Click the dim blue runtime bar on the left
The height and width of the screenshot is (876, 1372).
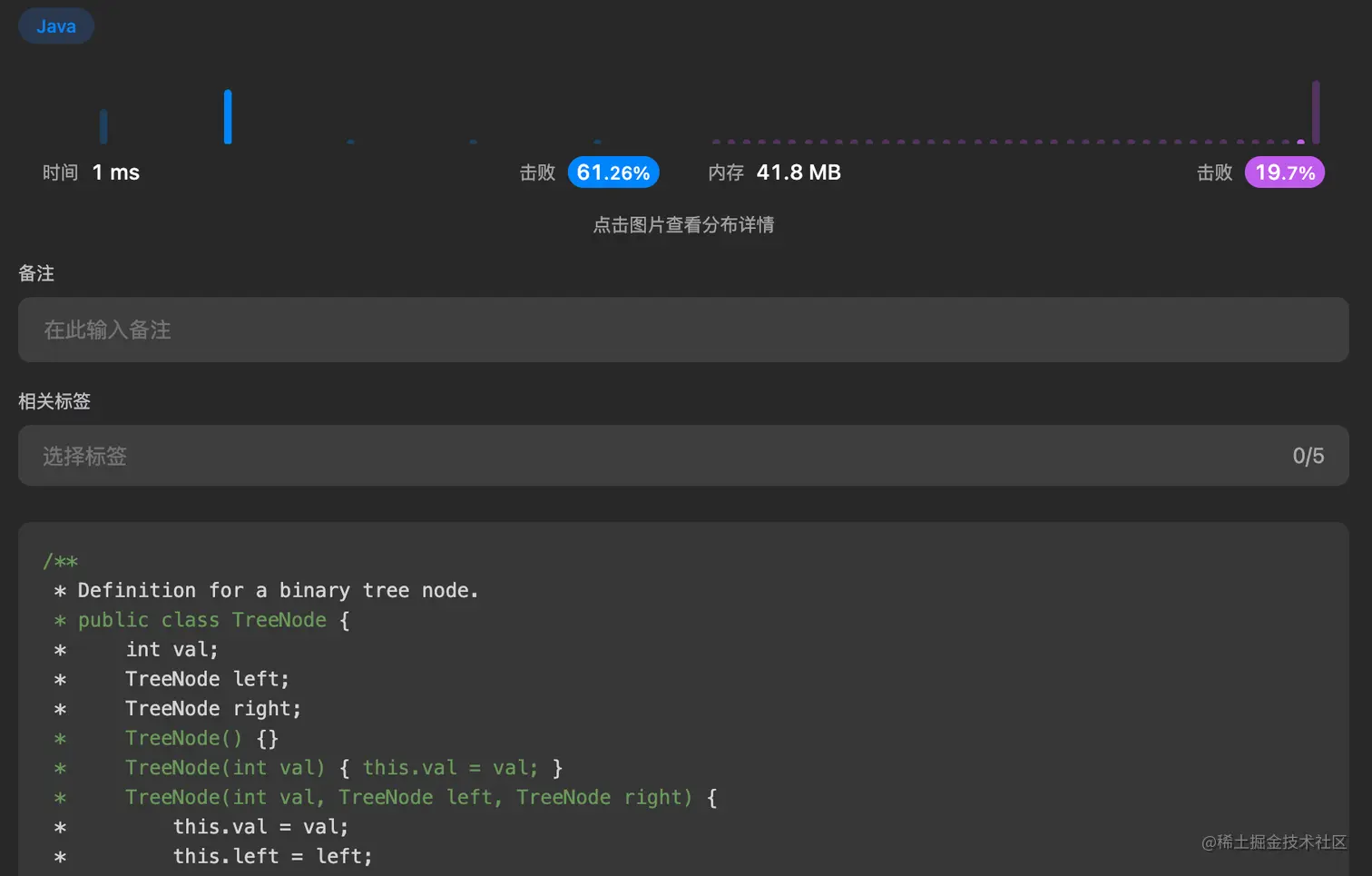point(103,126)
